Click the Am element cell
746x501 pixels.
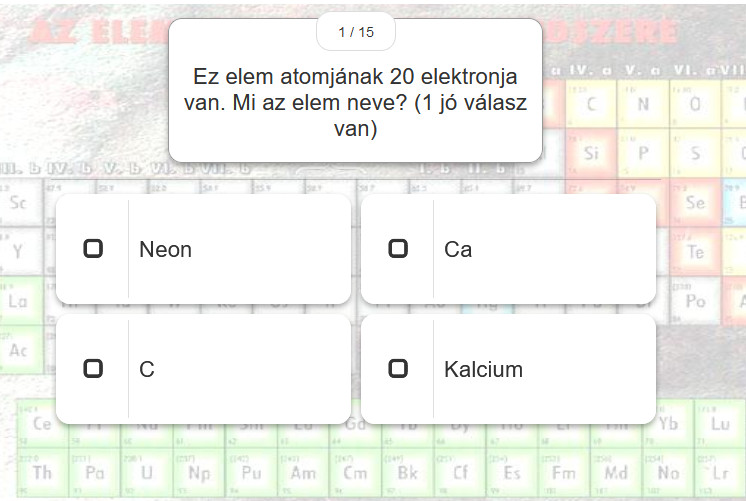click(x=303, y=472)
